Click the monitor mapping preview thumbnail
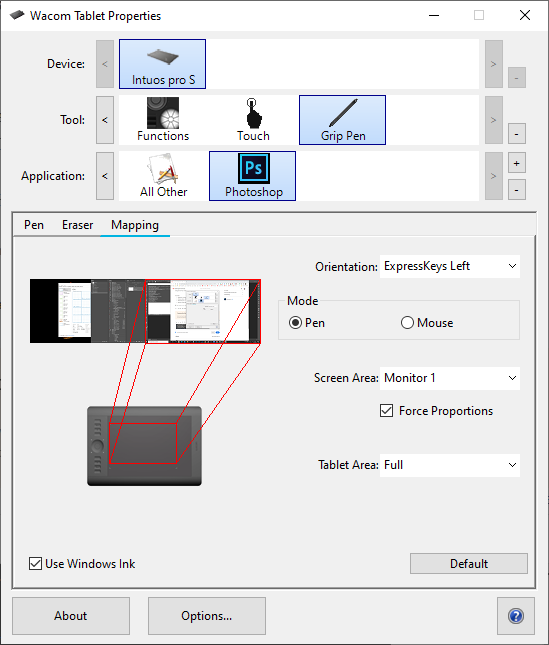Viewport: 549px width, 645px height. point(145,311)
